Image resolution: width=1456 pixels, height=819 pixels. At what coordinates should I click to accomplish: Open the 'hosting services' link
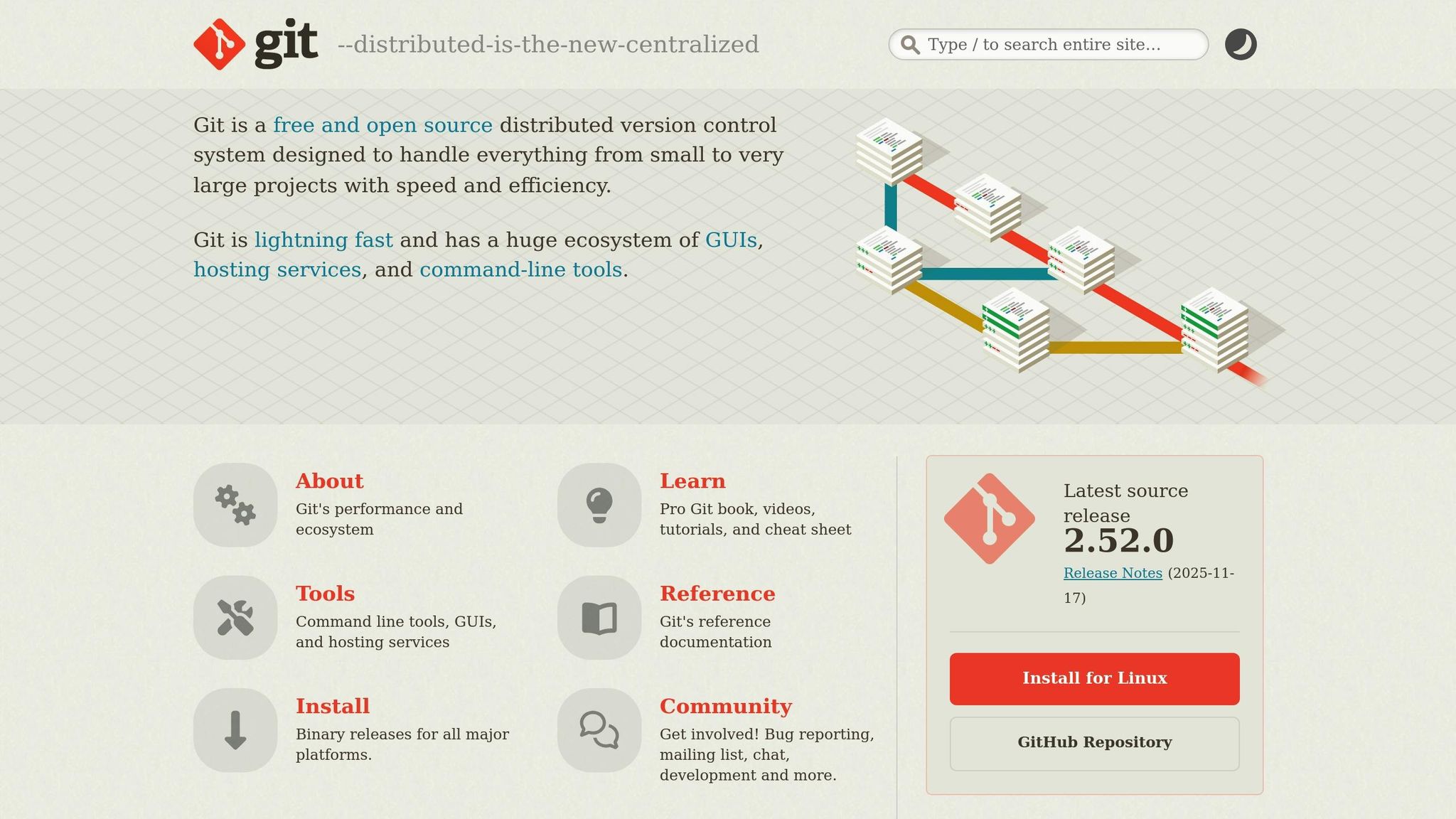(277, 270)
